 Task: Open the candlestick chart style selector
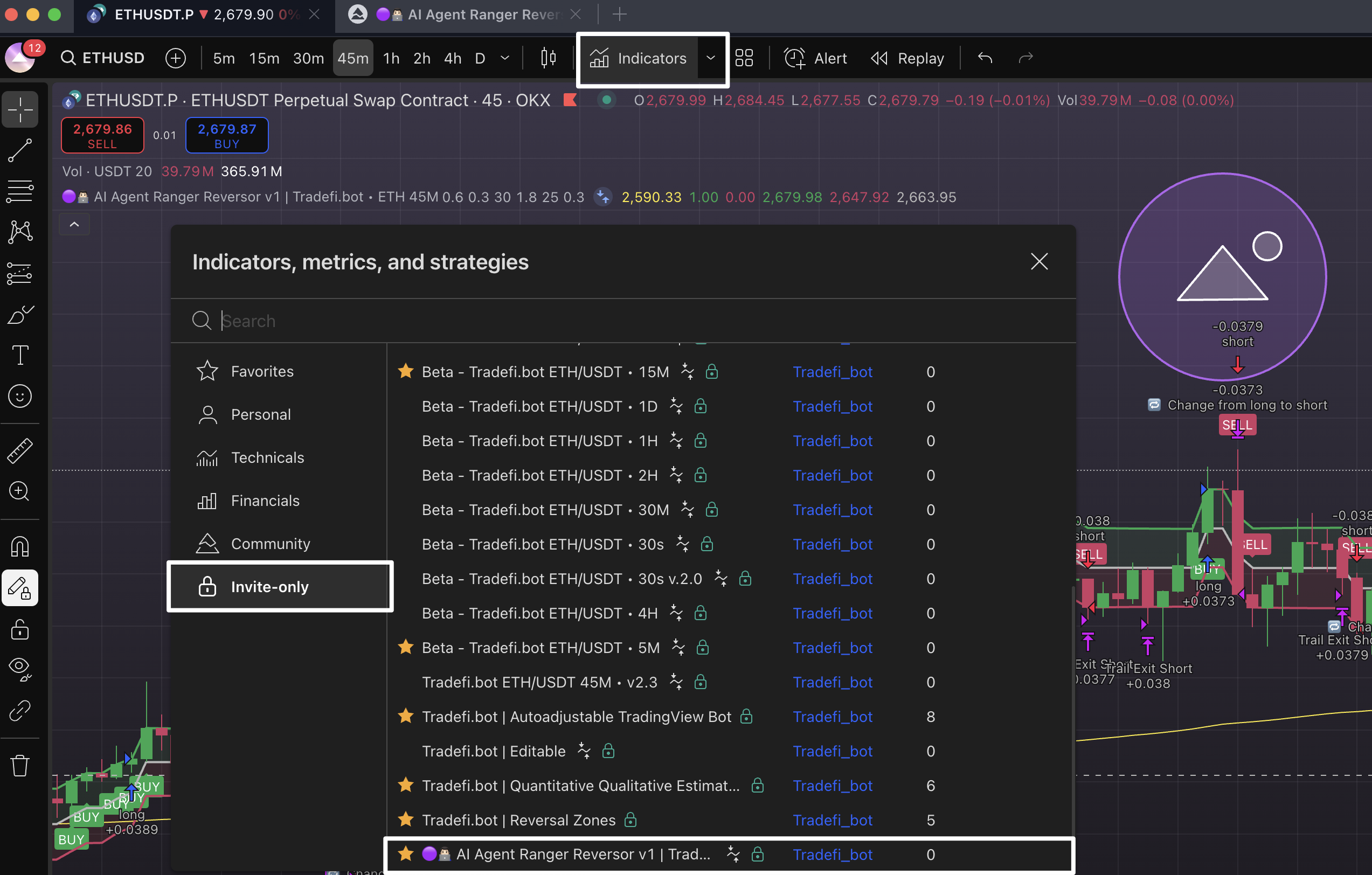[x=548, y=58]
